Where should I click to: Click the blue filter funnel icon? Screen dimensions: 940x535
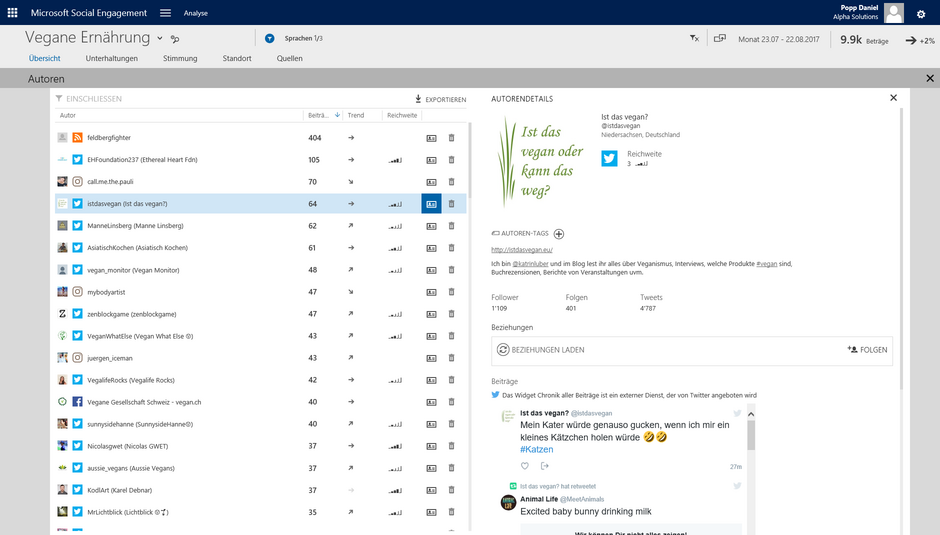point(270,38)
